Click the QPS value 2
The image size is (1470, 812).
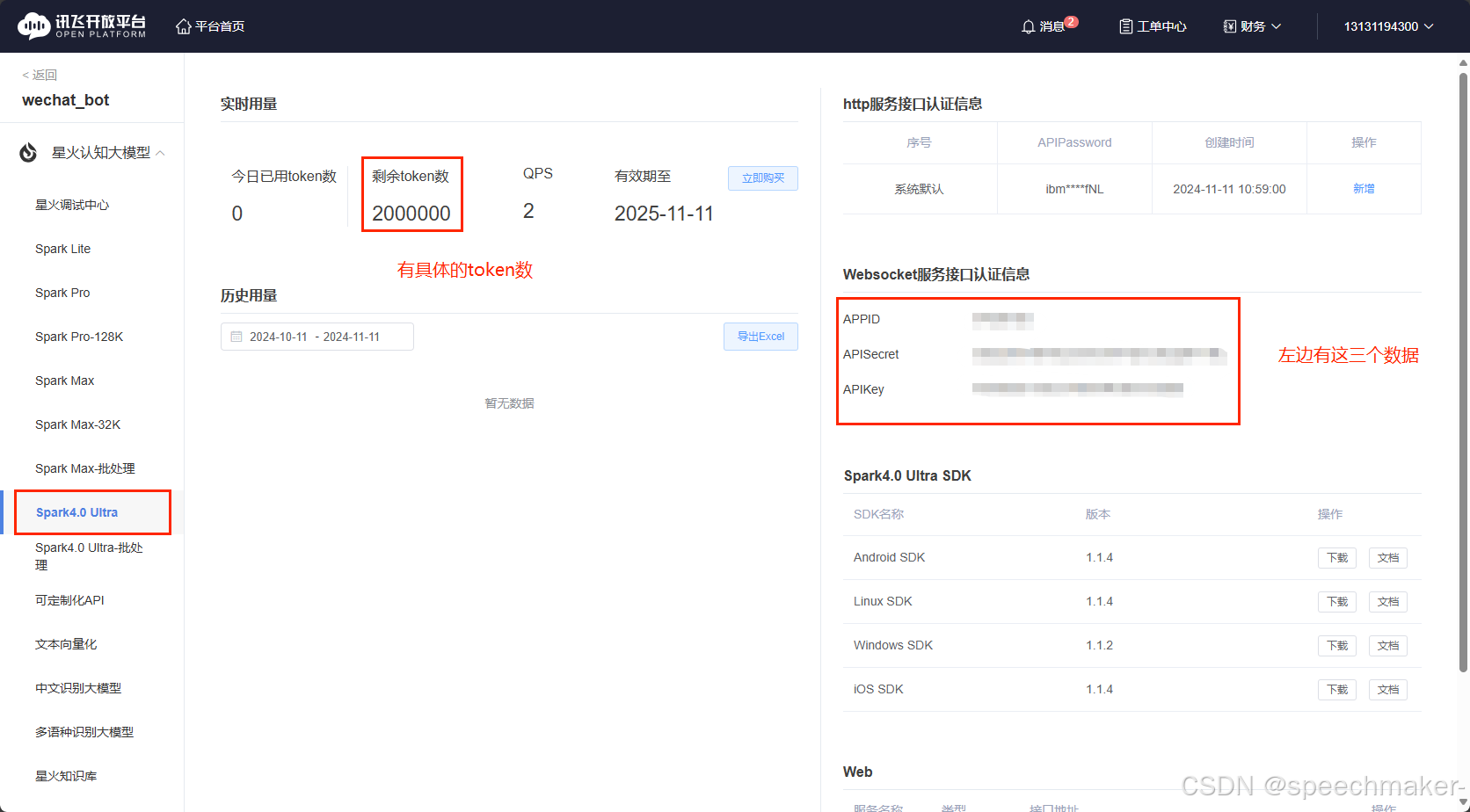point(528,211)
